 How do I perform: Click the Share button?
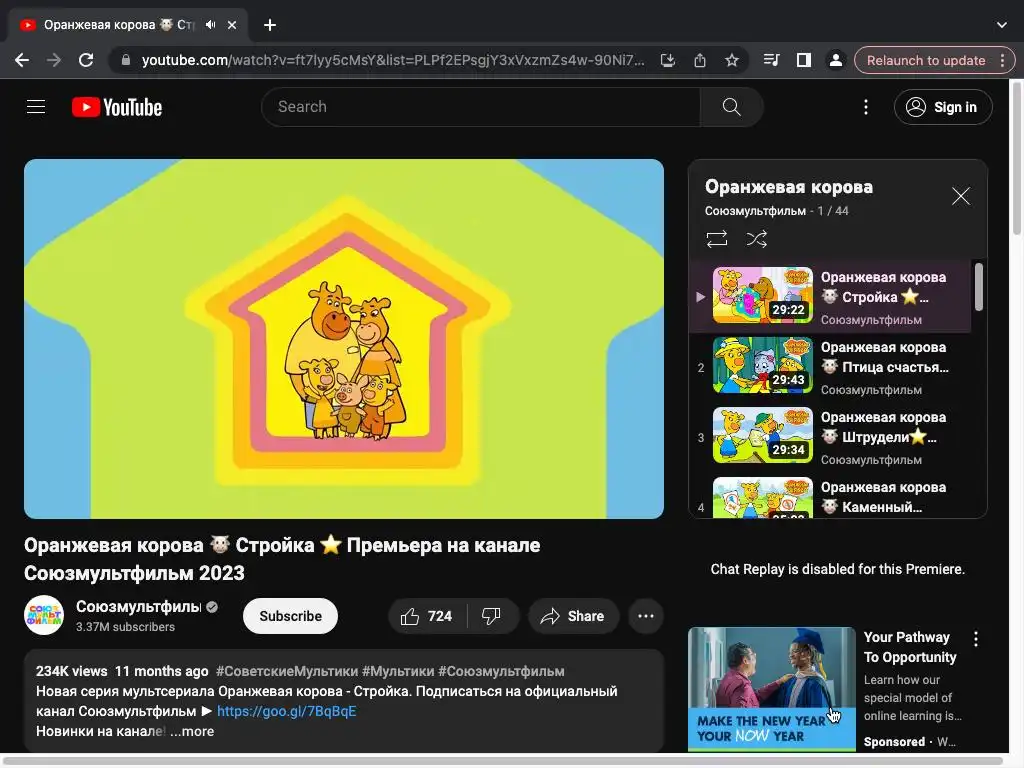pos(573,616)
